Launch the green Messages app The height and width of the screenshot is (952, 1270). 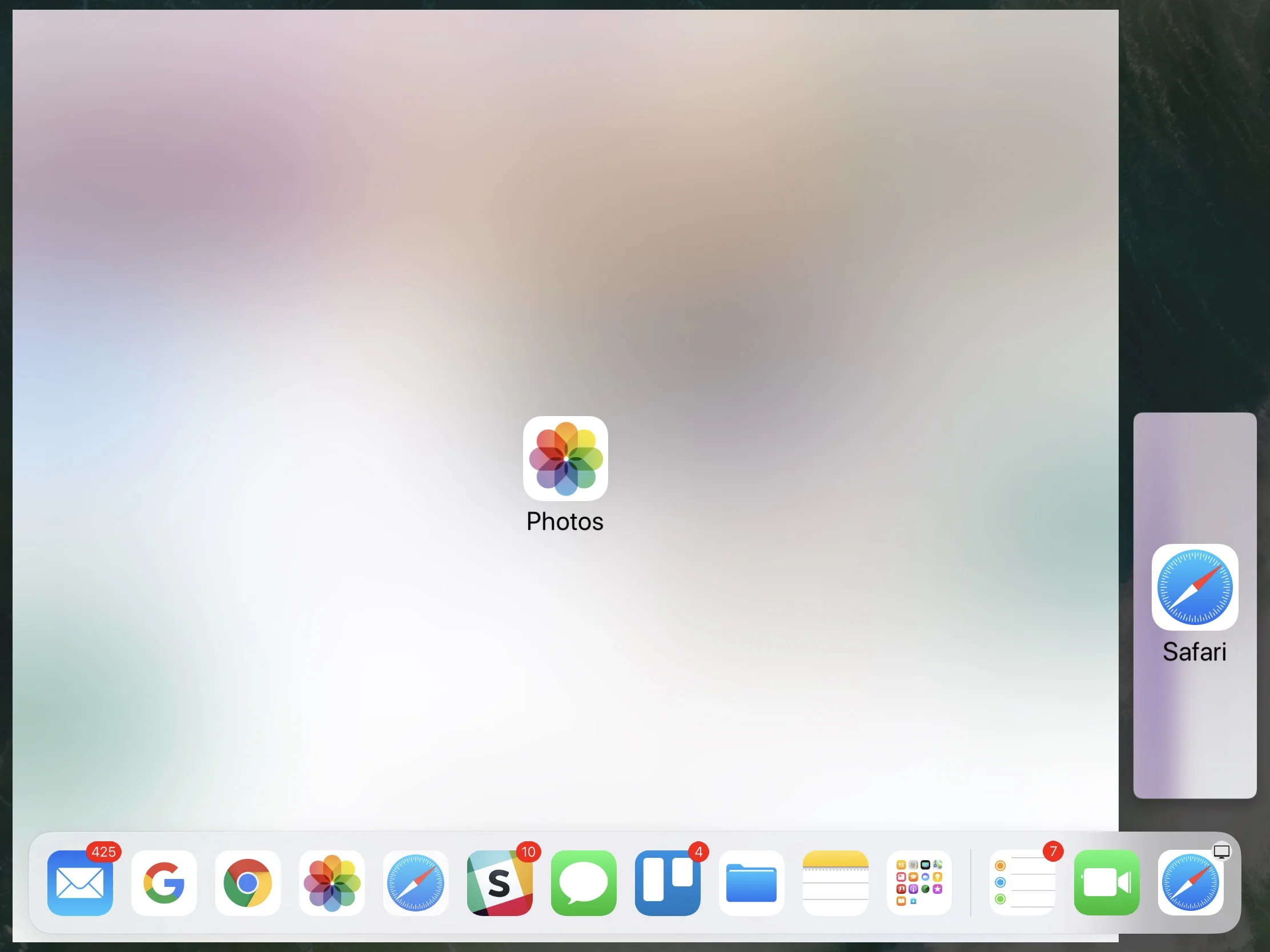(584, 882)
